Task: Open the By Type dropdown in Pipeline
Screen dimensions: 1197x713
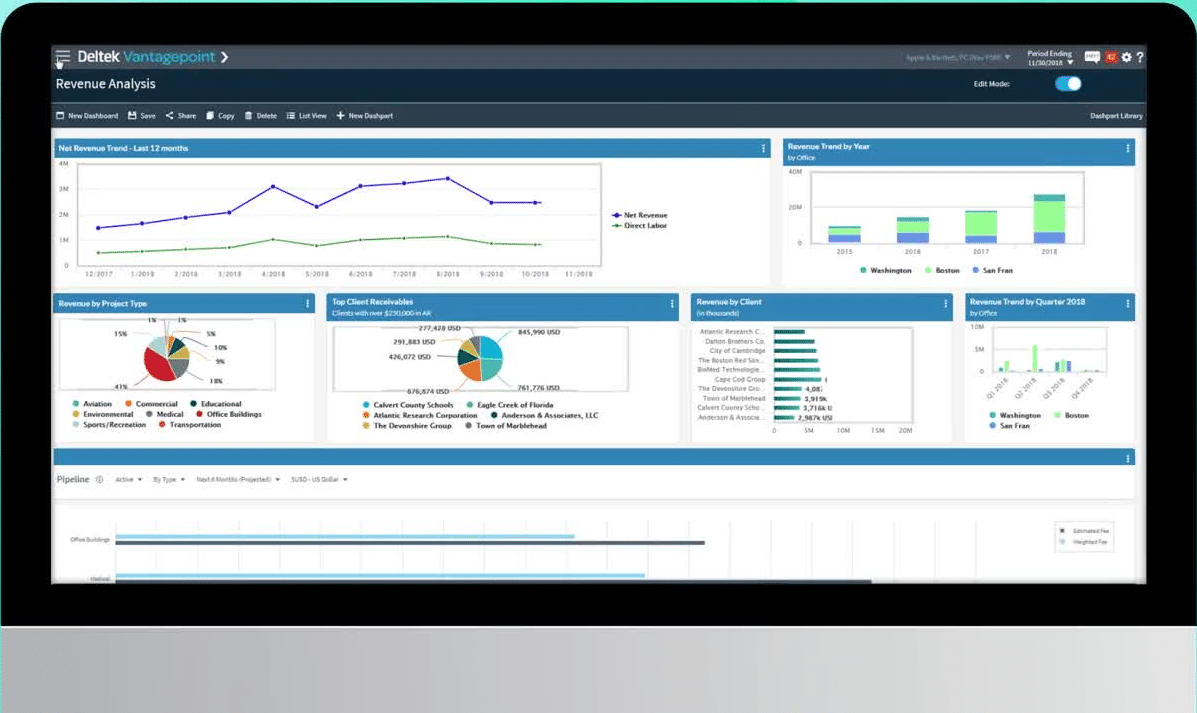Action: (x=169, y=479)
